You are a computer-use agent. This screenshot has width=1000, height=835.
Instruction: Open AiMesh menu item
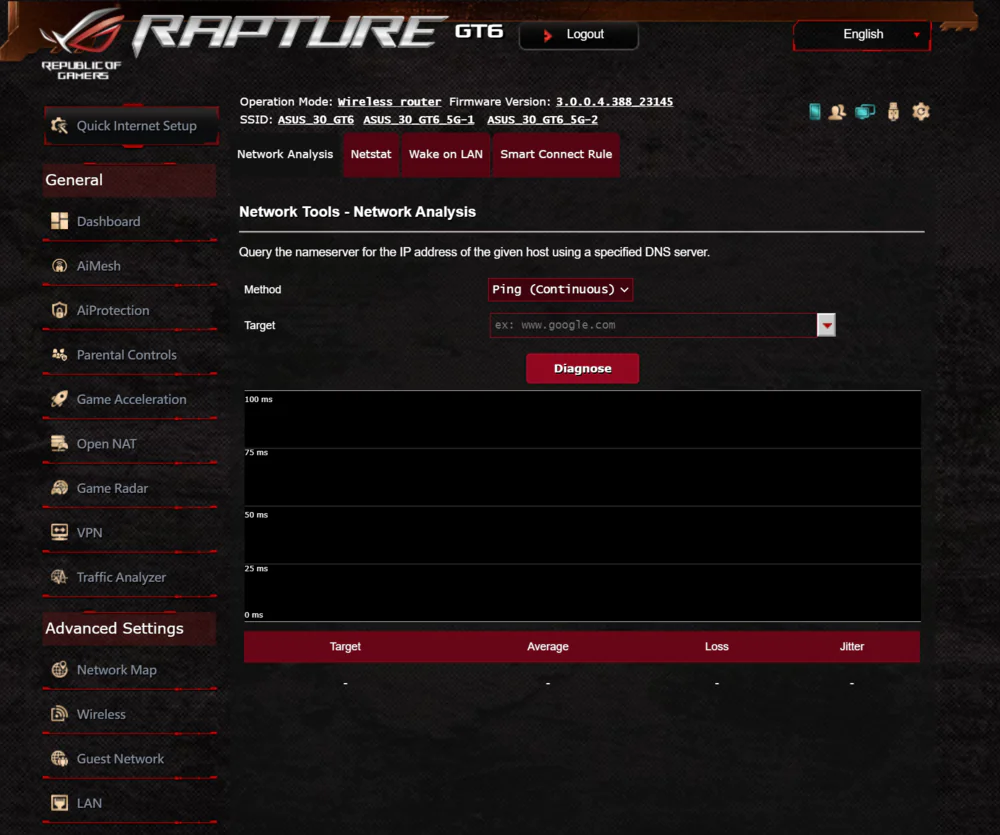click(x=130, y=266)
